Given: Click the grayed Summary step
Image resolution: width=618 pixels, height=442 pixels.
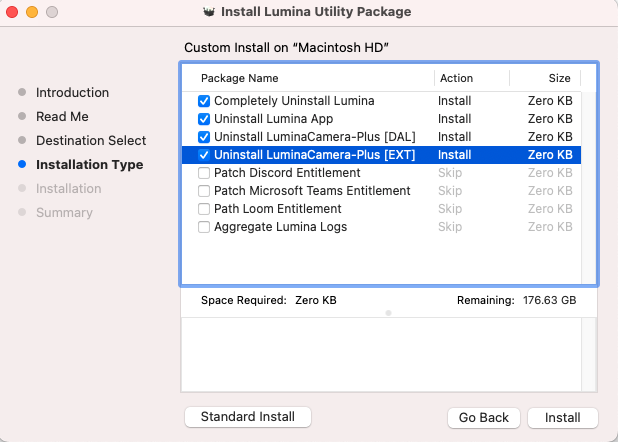Looking at the screenshot, I should pos(64,213).
